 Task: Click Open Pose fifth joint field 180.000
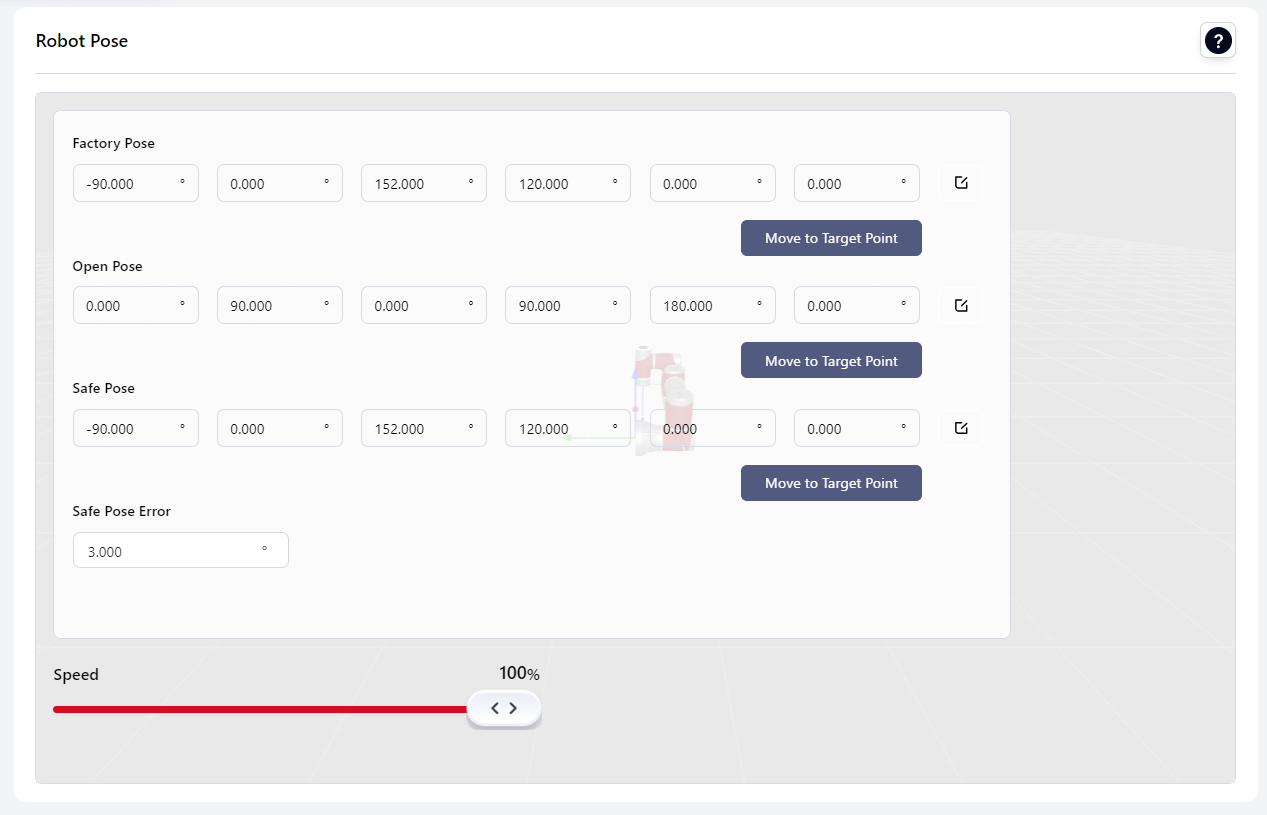pos(705,306)
